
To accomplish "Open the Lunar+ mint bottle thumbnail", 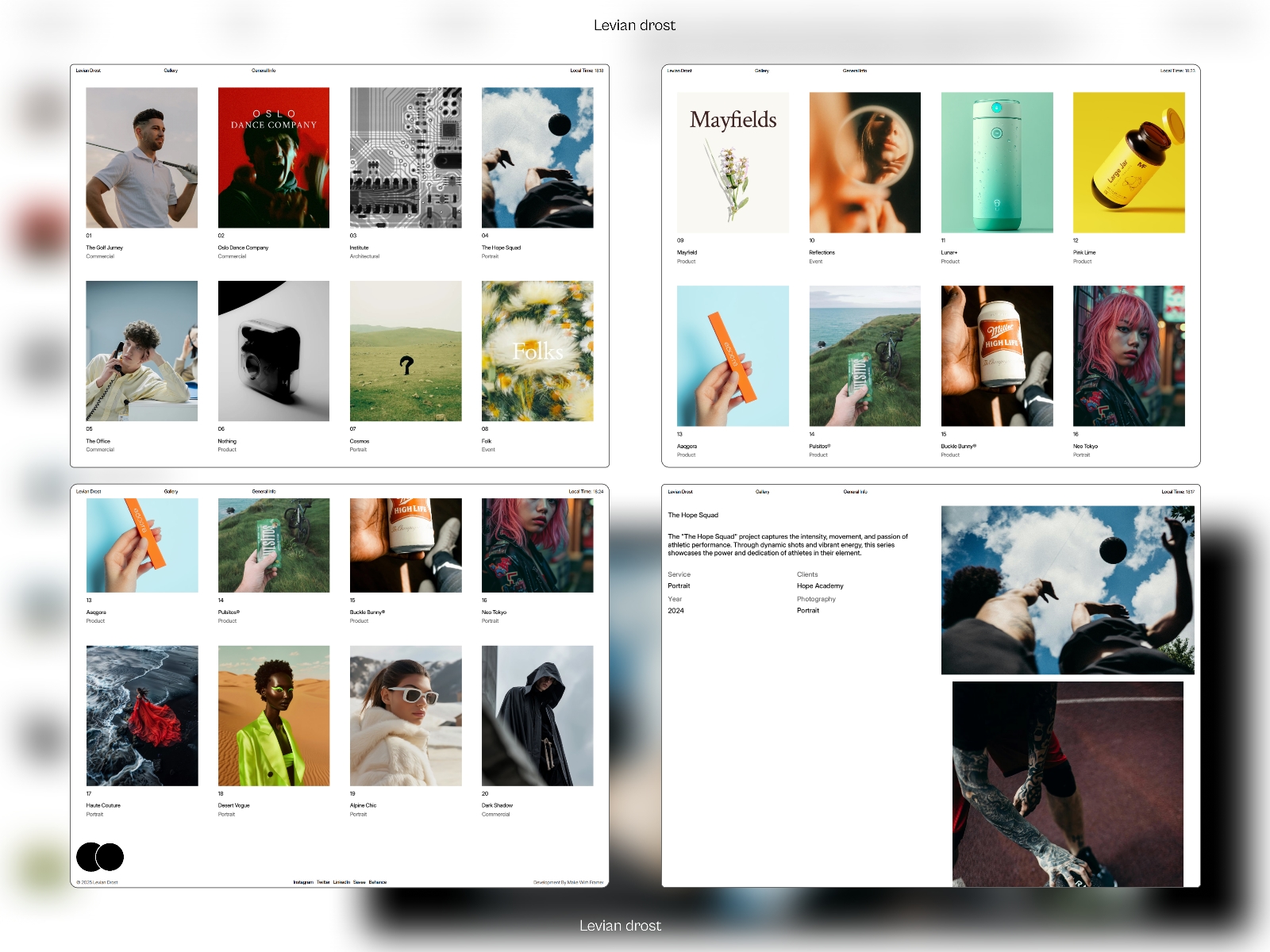I will click(x=997, y=163).
